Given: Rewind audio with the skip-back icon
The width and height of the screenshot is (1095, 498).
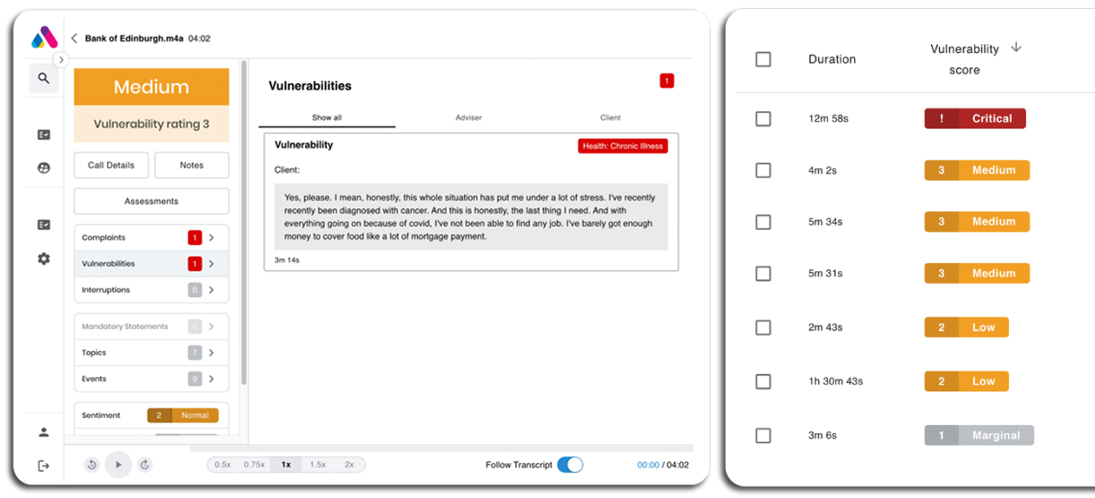Looking at the screenshot, I should point(91,464).
